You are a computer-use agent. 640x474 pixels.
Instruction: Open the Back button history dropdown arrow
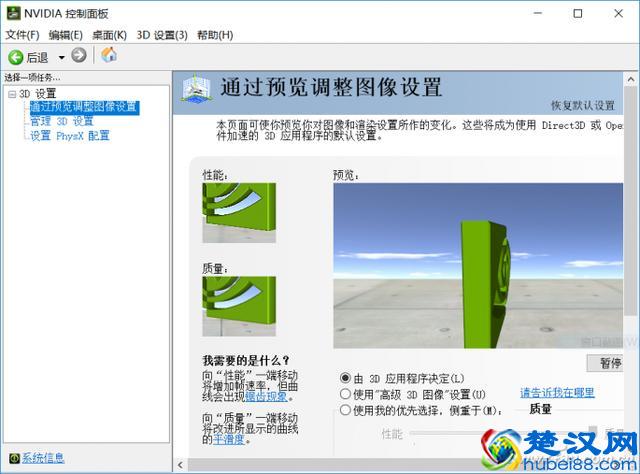[x=61, y=57]
